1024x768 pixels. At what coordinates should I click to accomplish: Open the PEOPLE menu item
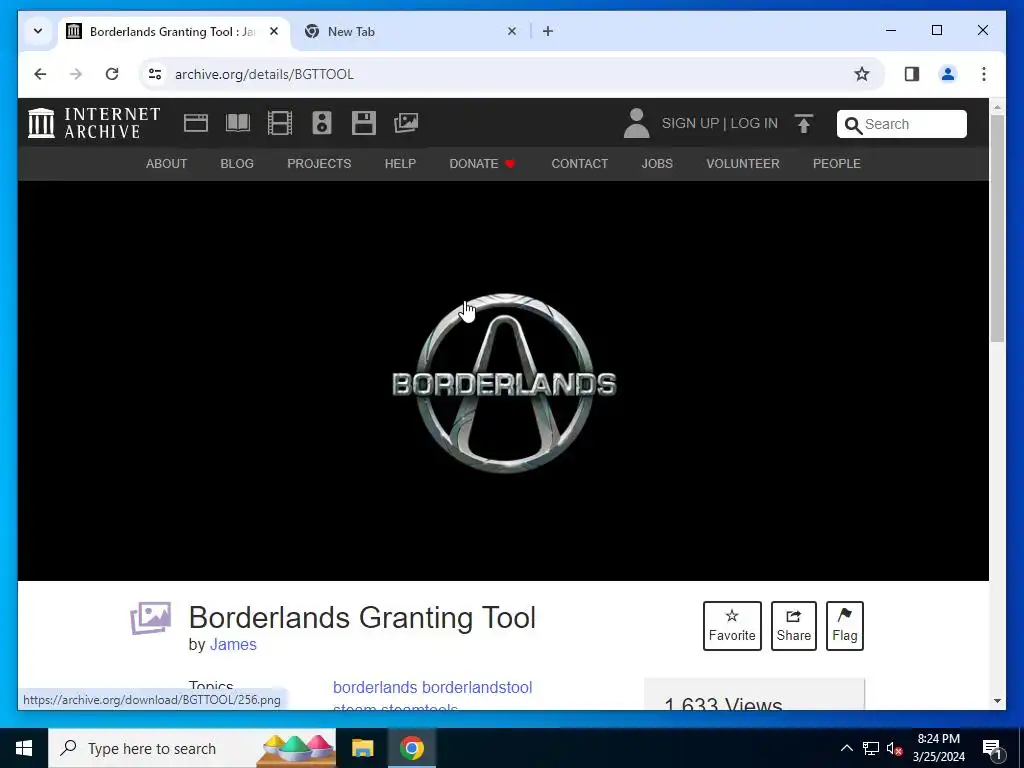[837, 164]
